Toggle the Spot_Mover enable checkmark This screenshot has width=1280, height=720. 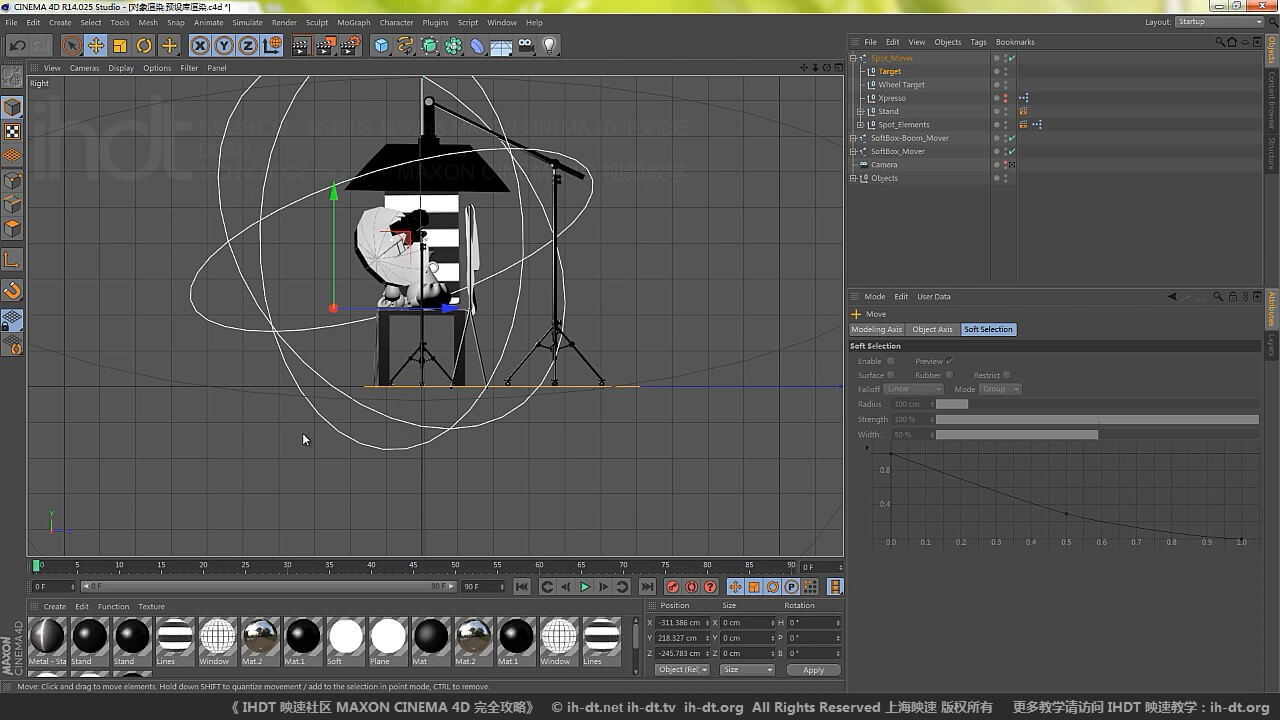pyautogui.click(x=1012, y=58)
